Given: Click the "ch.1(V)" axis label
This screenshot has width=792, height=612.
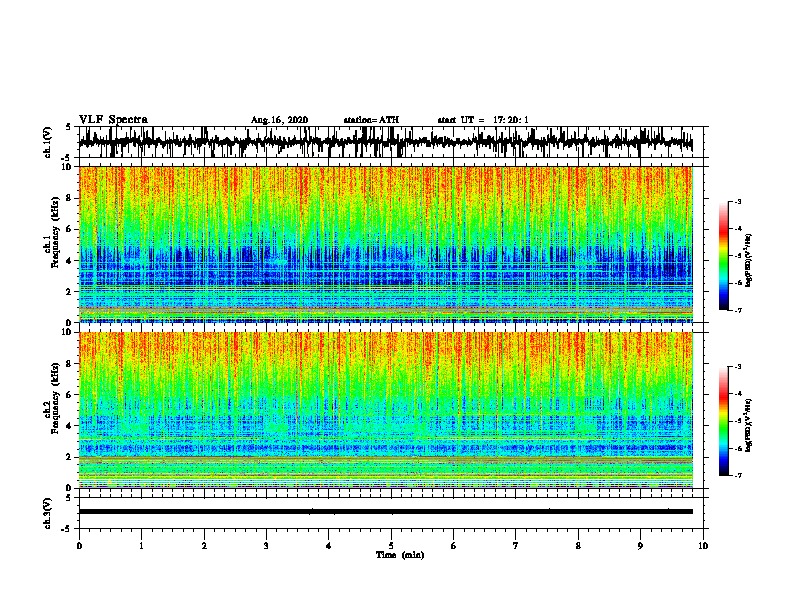Looking at the screenshot, I should 48,142.
